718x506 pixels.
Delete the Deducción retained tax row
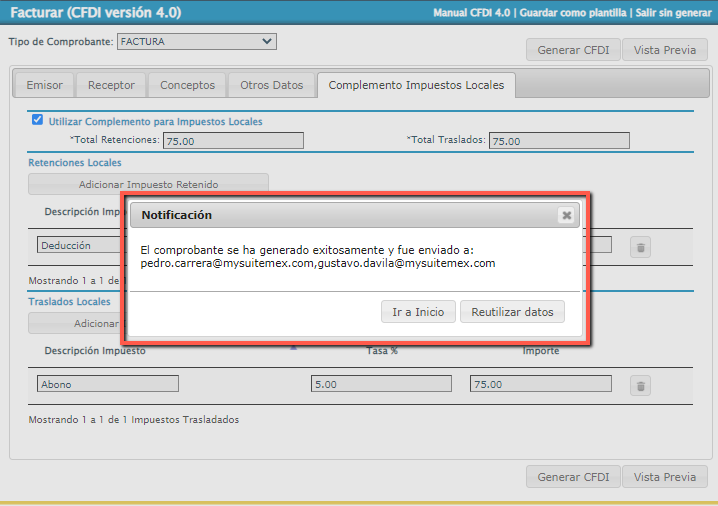(x=641, y=246)
